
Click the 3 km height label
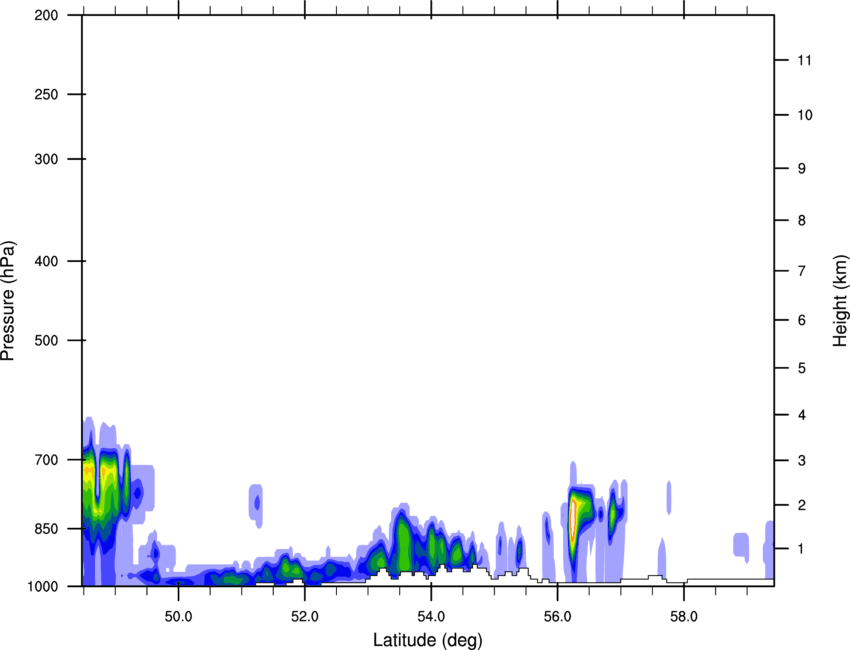[x=802, y=461]
